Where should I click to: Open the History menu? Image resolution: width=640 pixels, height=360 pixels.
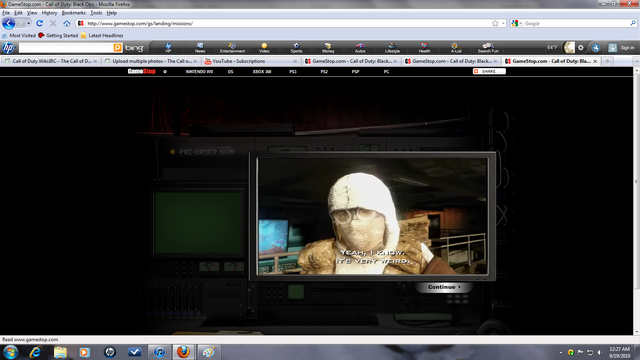pyautogui.click(x=49, y=13)
